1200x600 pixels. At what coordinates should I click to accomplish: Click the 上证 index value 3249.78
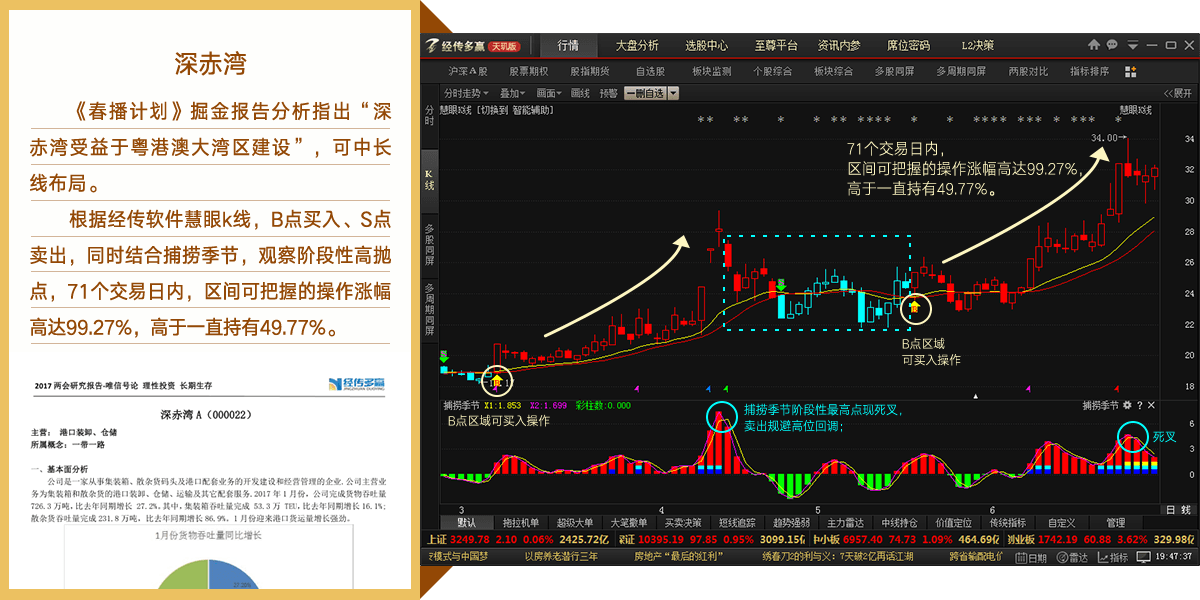pyautogui.click(x=472, y=539)
